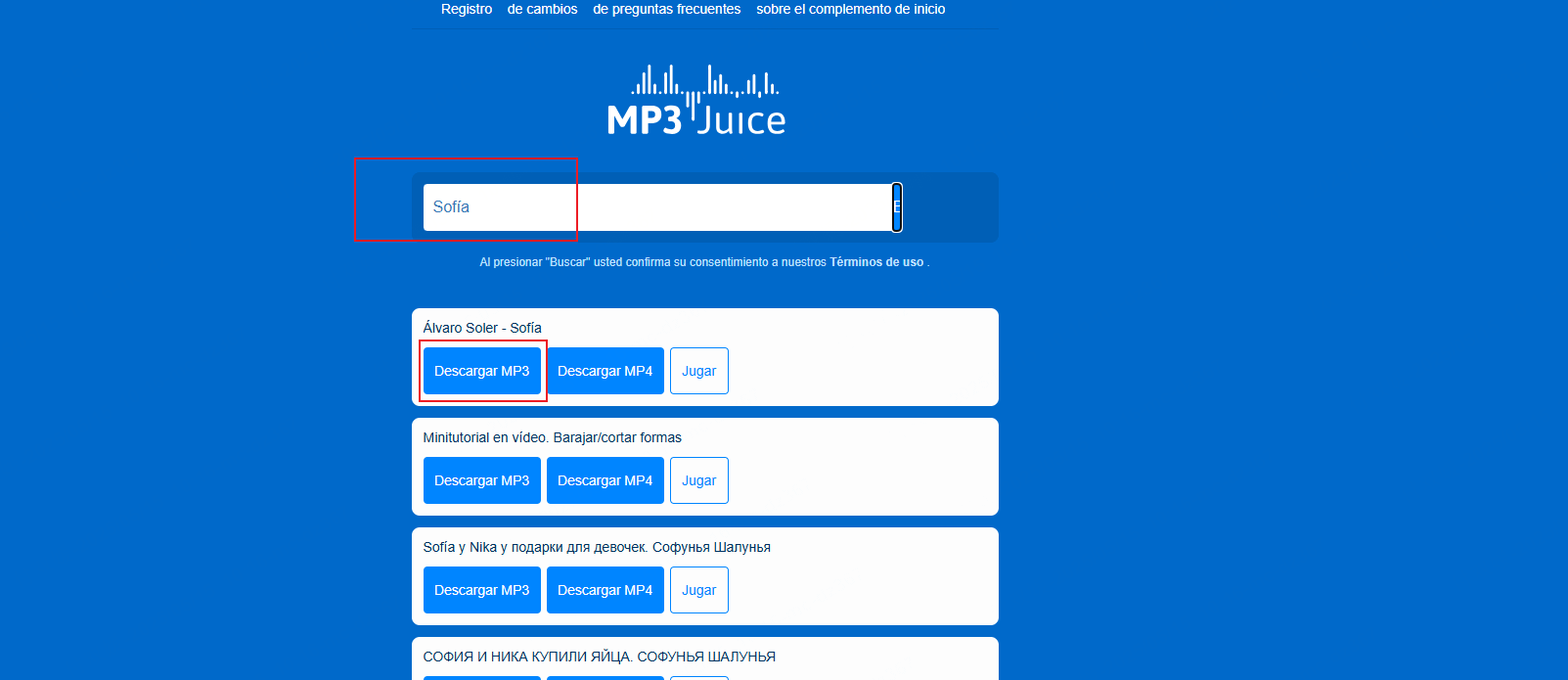
Task: Focus the search field containing Sofía
Action: (657, 207)
